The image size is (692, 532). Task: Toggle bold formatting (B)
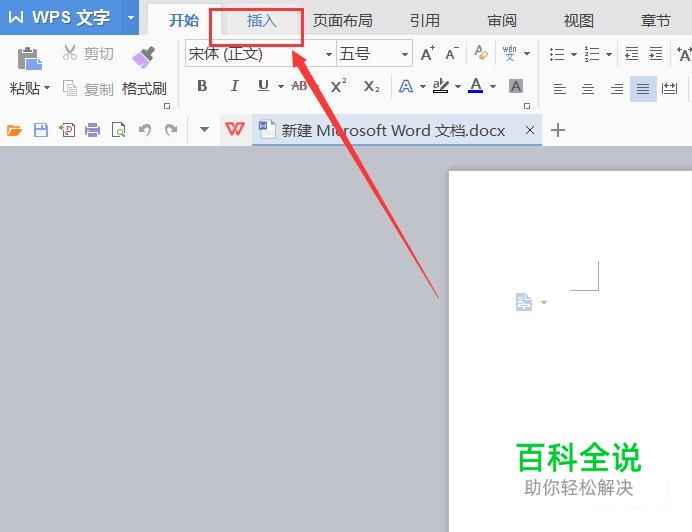click(202, 86)
